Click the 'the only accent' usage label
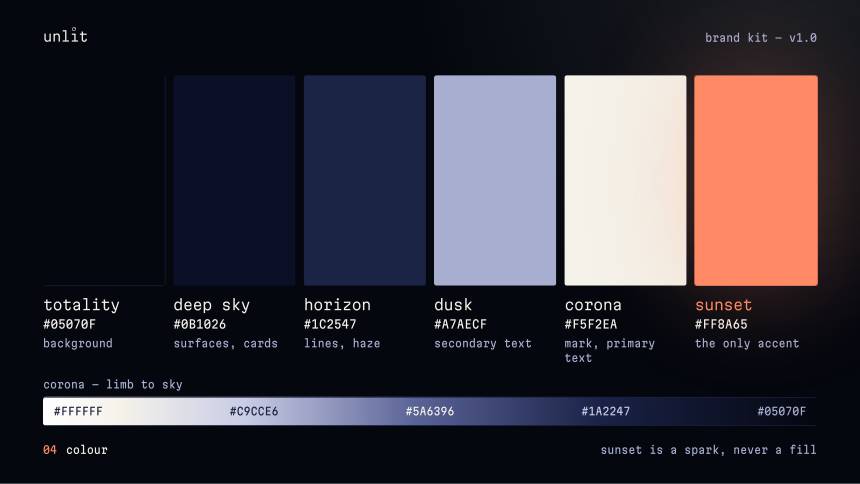 click(x=747, y=344)
